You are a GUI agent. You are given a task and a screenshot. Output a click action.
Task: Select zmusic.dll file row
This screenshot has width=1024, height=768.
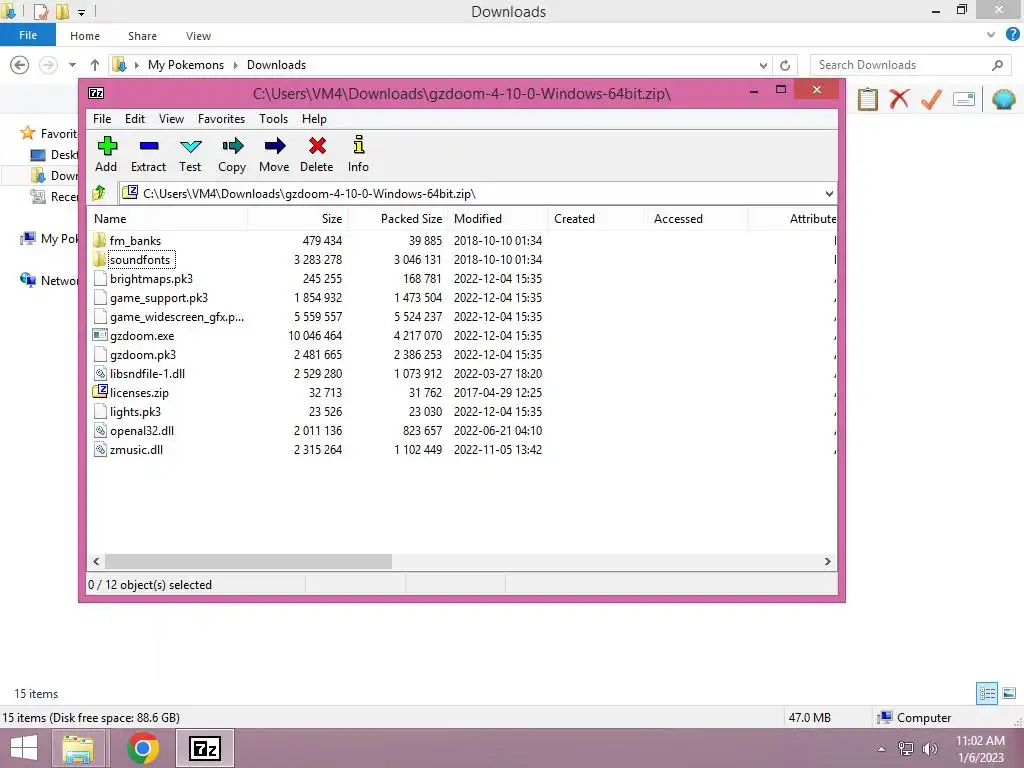(x=136, y=449)
